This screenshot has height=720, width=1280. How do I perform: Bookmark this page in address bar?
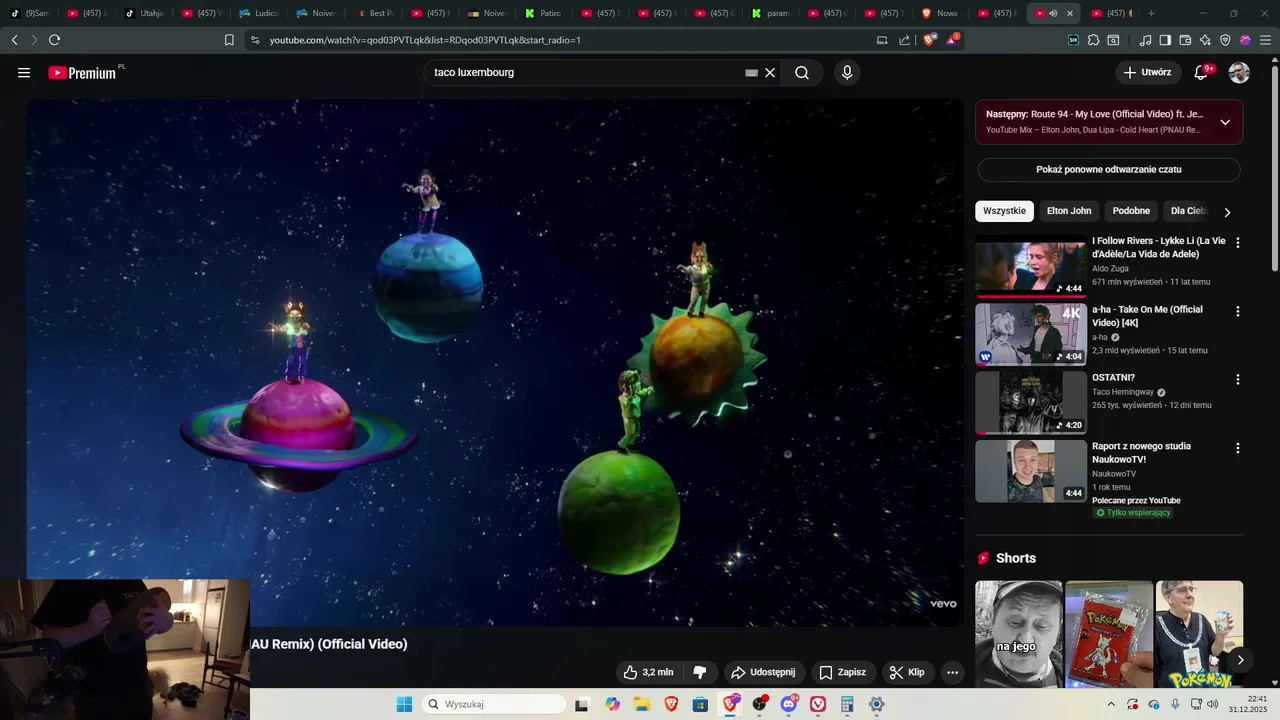[229, 40]
